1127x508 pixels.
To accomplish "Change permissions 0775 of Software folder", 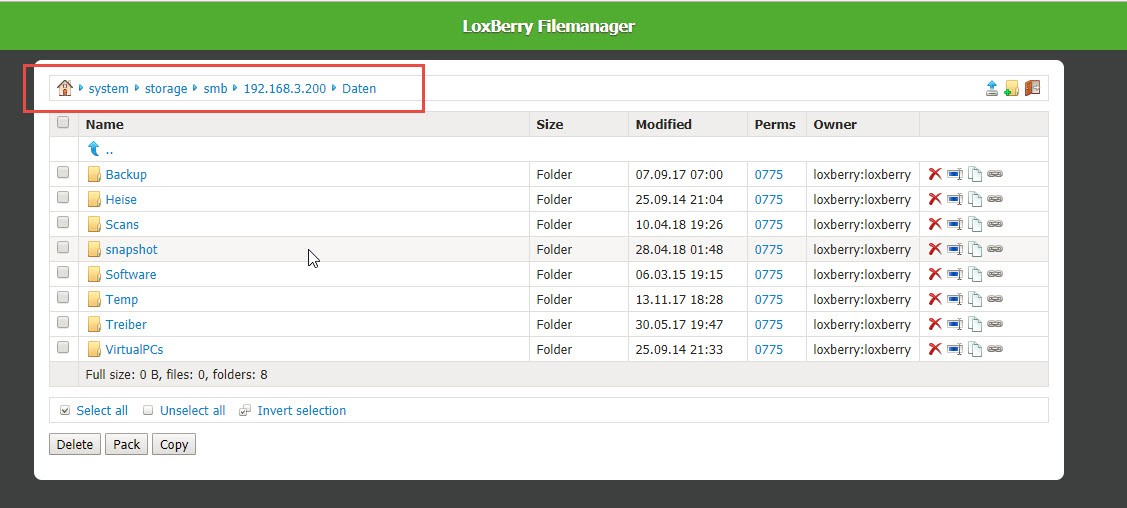I will [x=768, y=274].
